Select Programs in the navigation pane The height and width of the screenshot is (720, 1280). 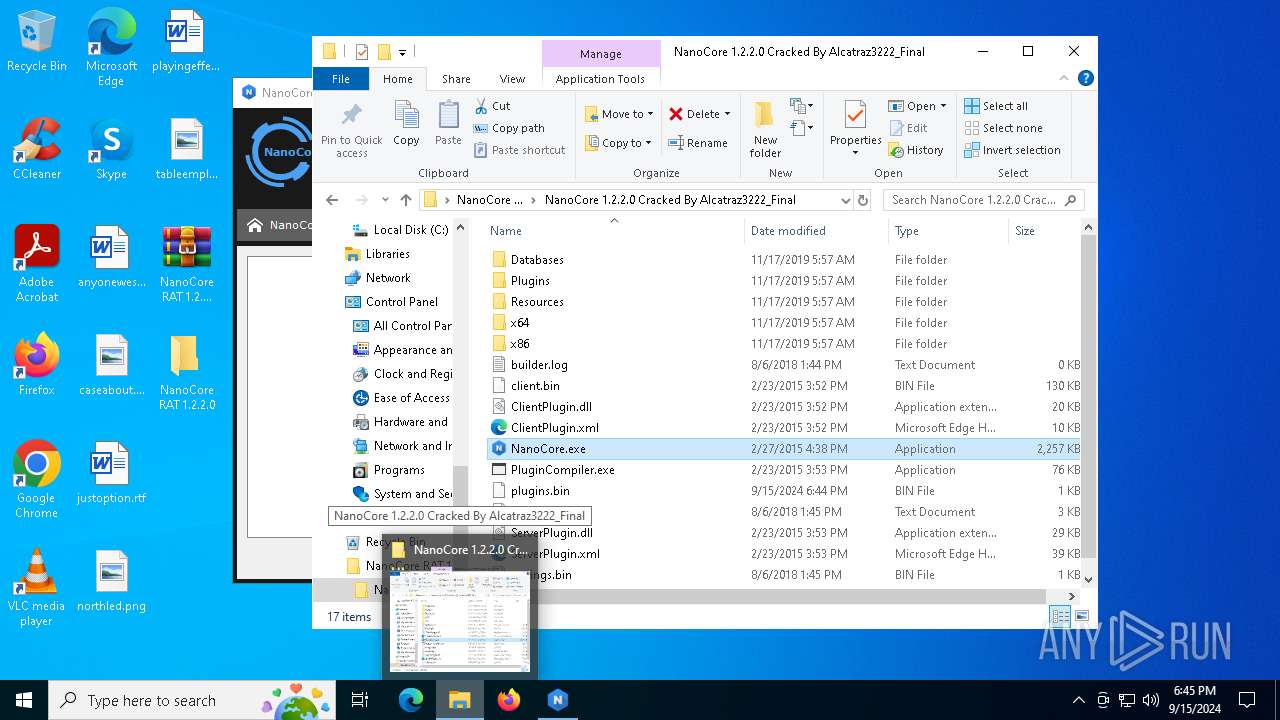click(x=398, y=470)
